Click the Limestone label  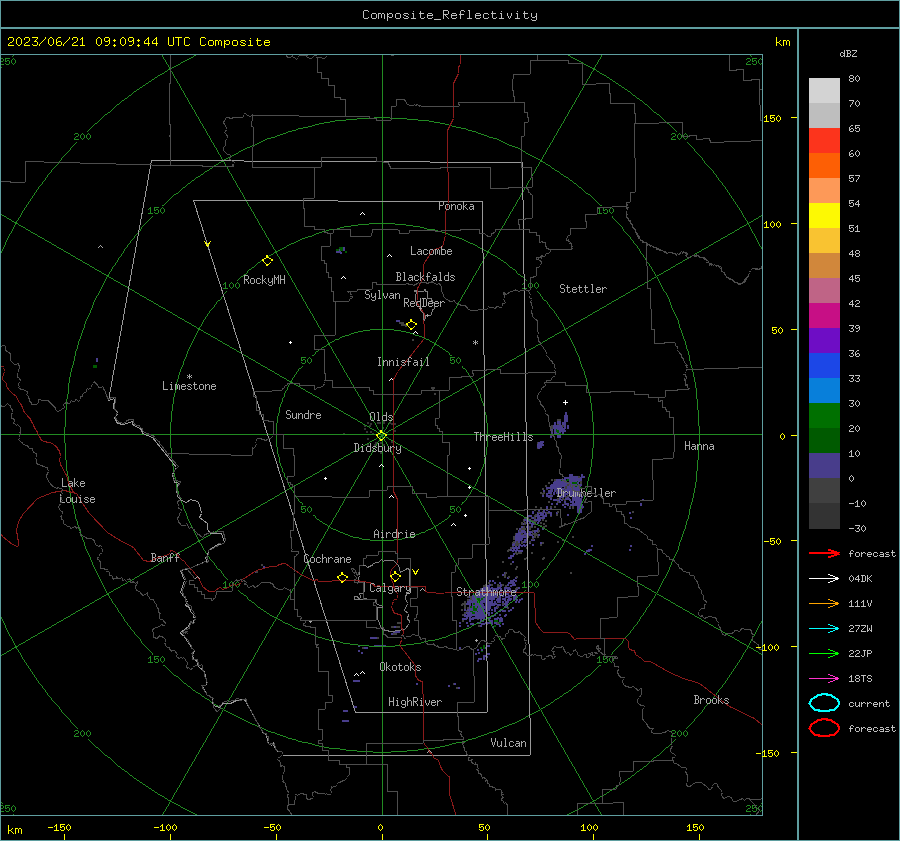tap(189, 386)
